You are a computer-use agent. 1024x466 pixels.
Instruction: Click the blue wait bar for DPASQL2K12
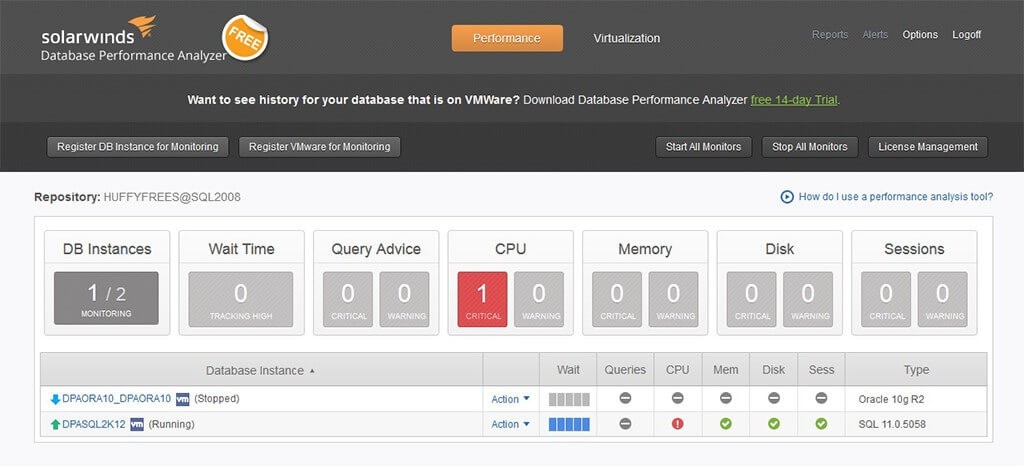[569, 424]
